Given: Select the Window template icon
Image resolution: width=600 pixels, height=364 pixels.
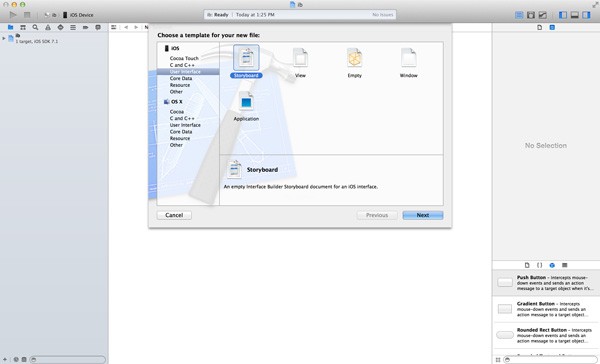Looking at the screenshot, I should click(408, 58).
